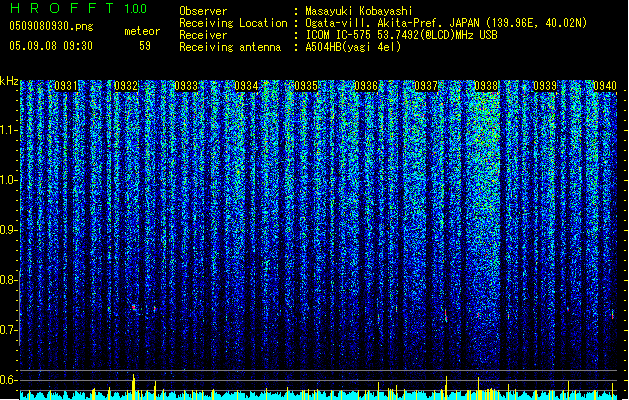
Task: Click the 0.9 kHz axis label
Action: point(9,230)
